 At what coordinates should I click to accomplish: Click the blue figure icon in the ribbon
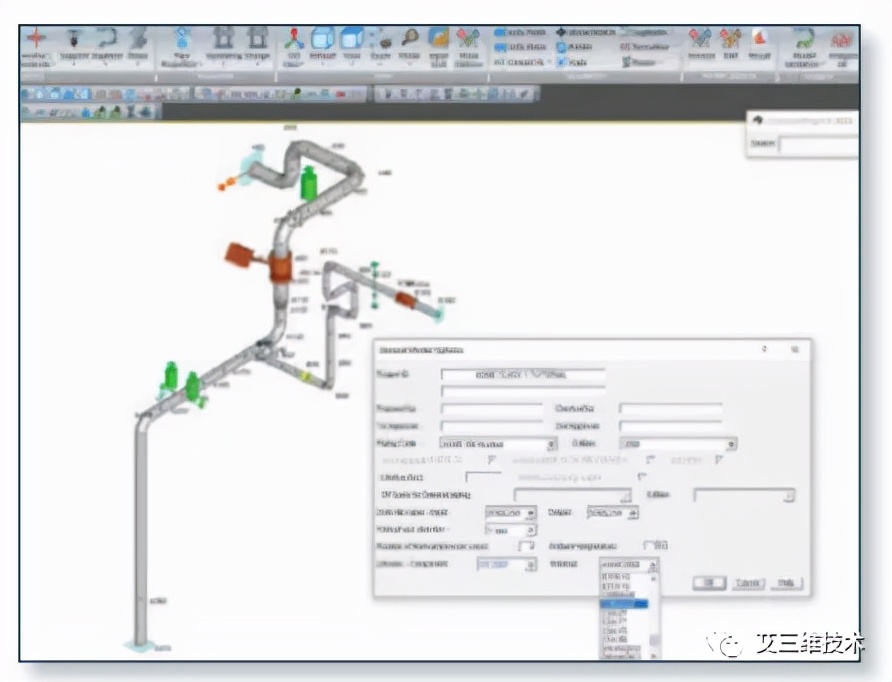[182, 38]
